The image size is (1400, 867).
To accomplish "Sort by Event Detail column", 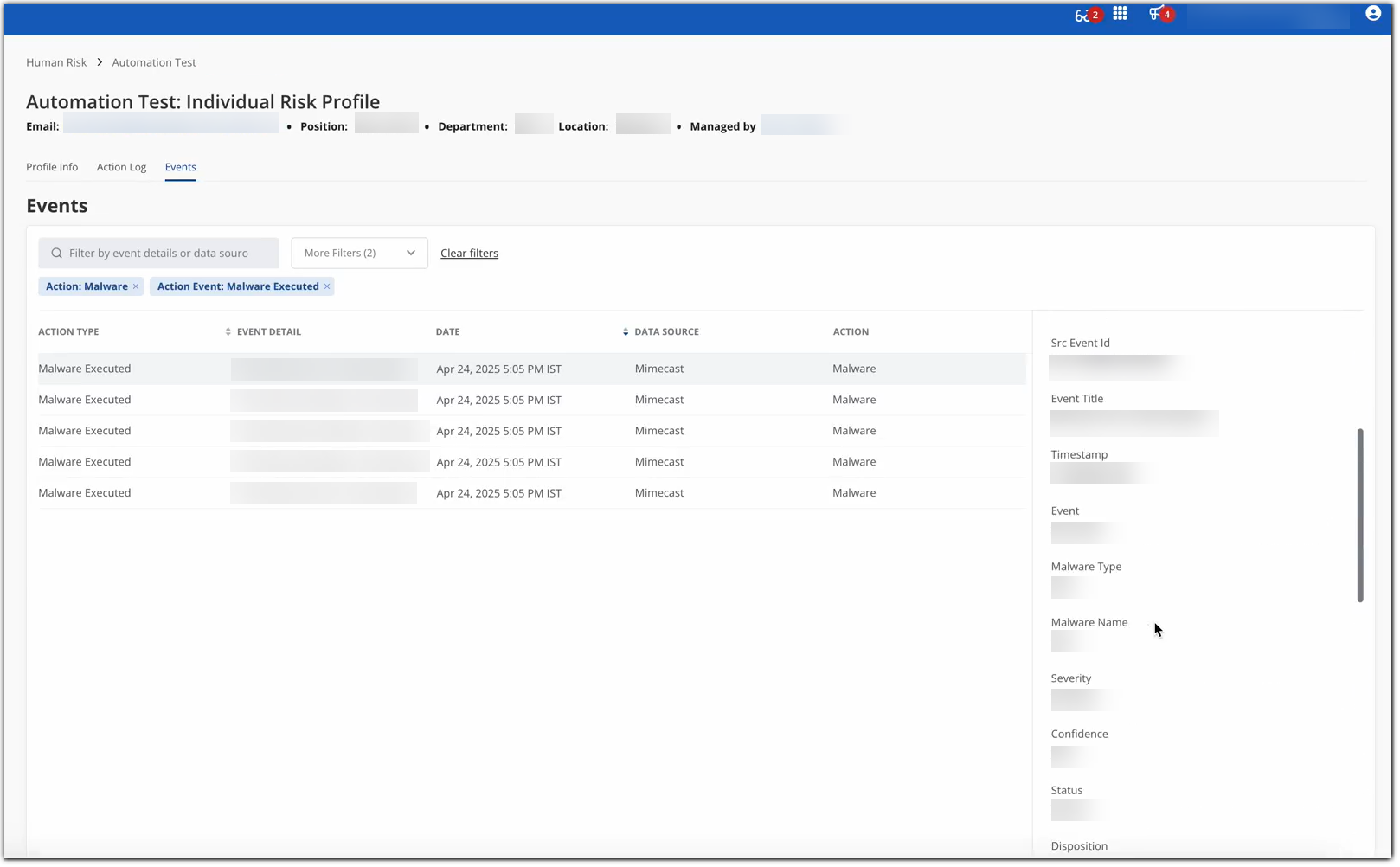I will (x=228, y=332).
